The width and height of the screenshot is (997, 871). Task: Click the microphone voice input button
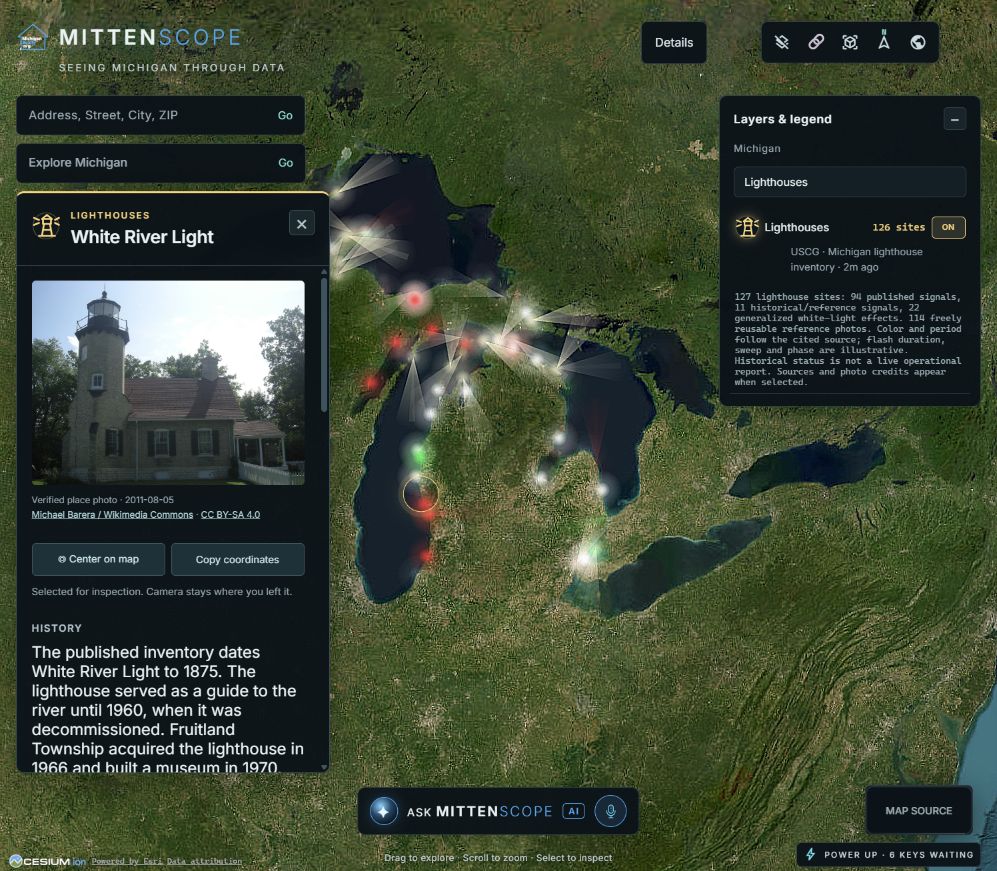pos(610,811)
